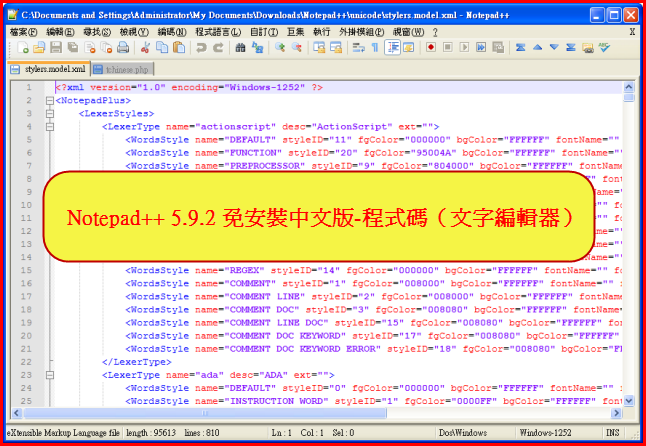Click the vertical scrollbar down arrow

pyautogui.click(x=629, y=401)
